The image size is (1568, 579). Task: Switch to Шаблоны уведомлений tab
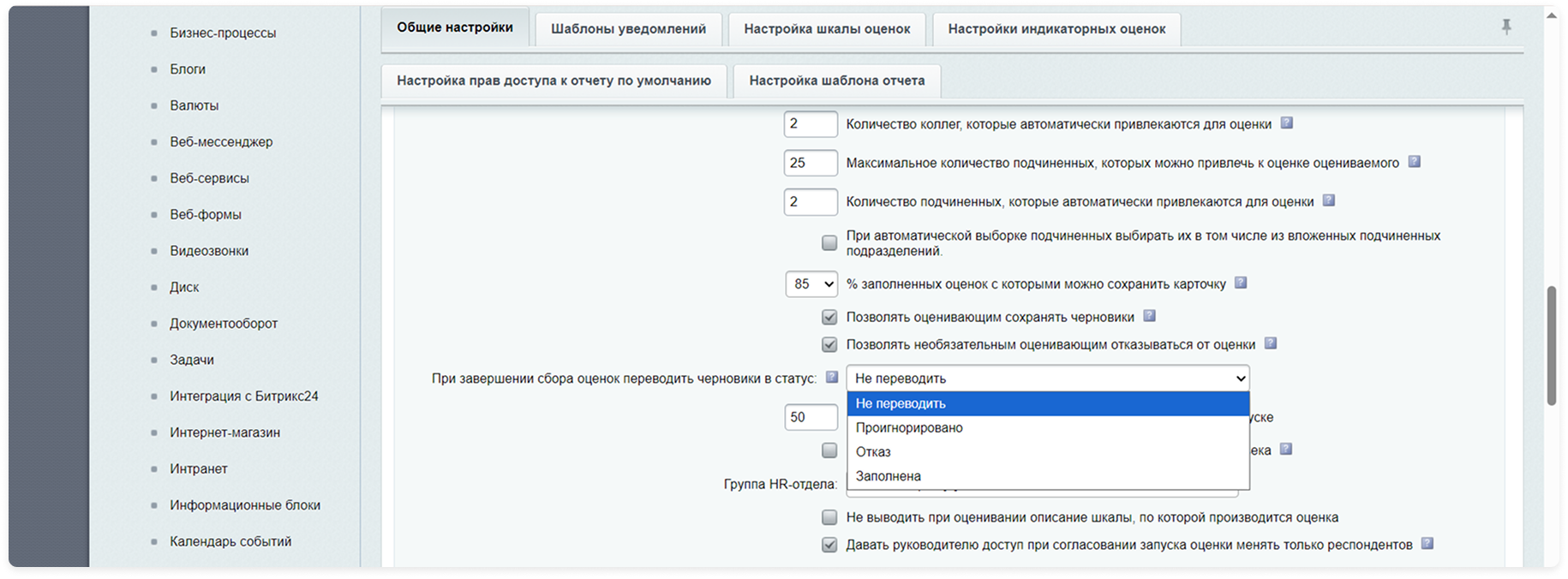click(629, 29)
